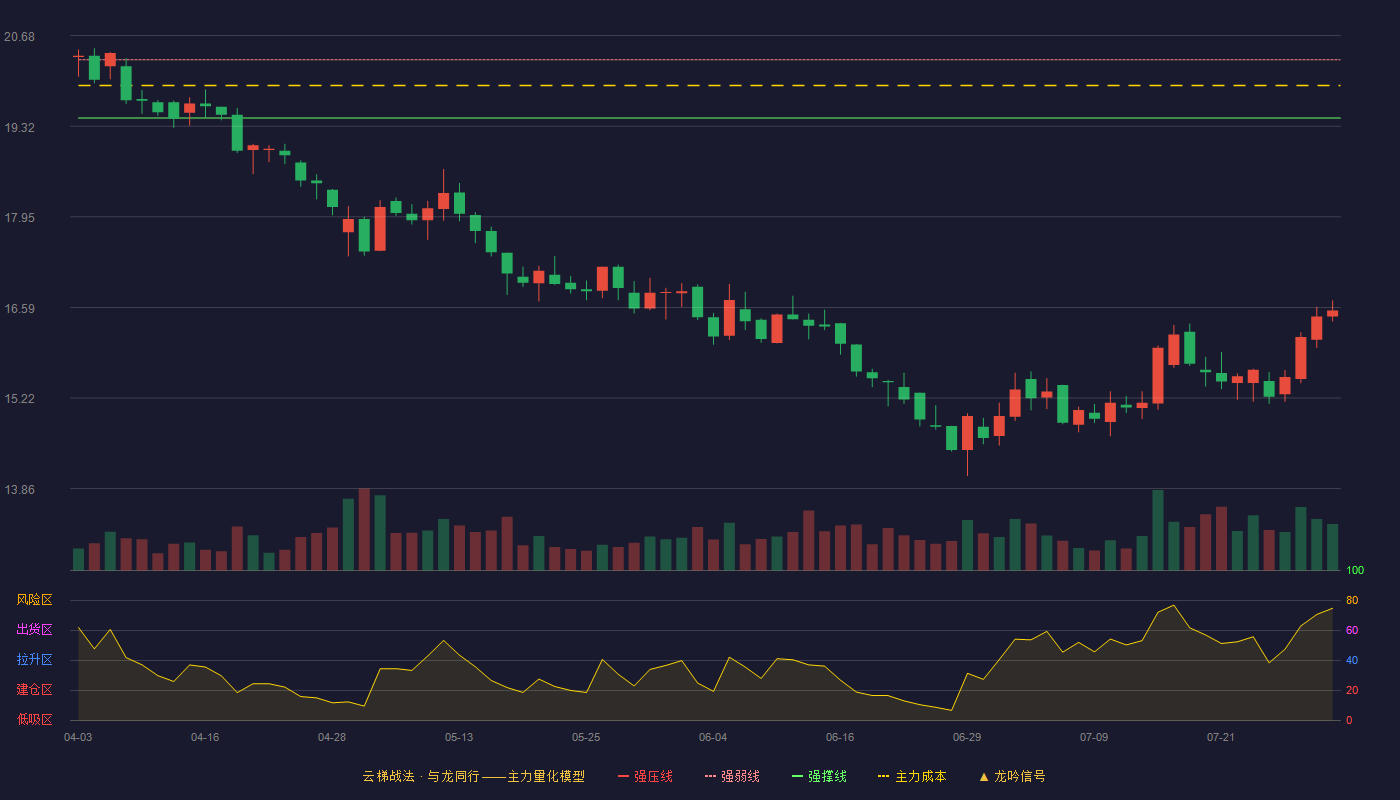Image resolution: width=1400 pixels, height=800 pixels.
Task: Click the 拉升区 zone label
Action: tap(34, 660)
